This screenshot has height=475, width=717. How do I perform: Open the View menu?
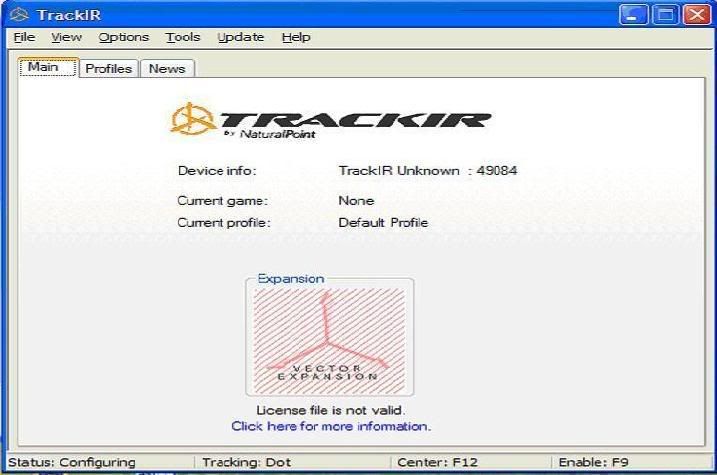[66, 37]
